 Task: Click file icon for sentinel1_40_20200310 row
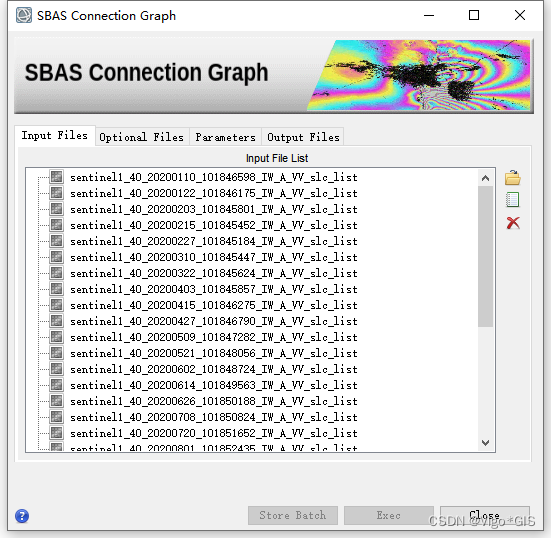point(56,257)
